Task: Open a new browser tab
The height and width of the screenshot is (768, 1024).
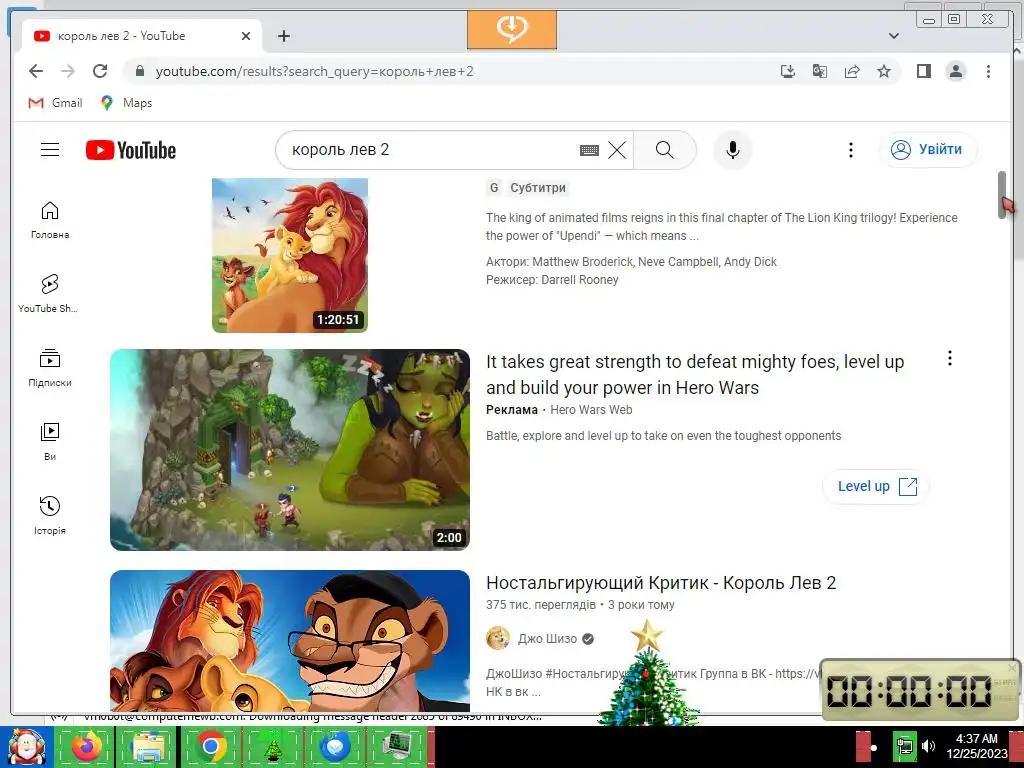Action: point(283,36)
